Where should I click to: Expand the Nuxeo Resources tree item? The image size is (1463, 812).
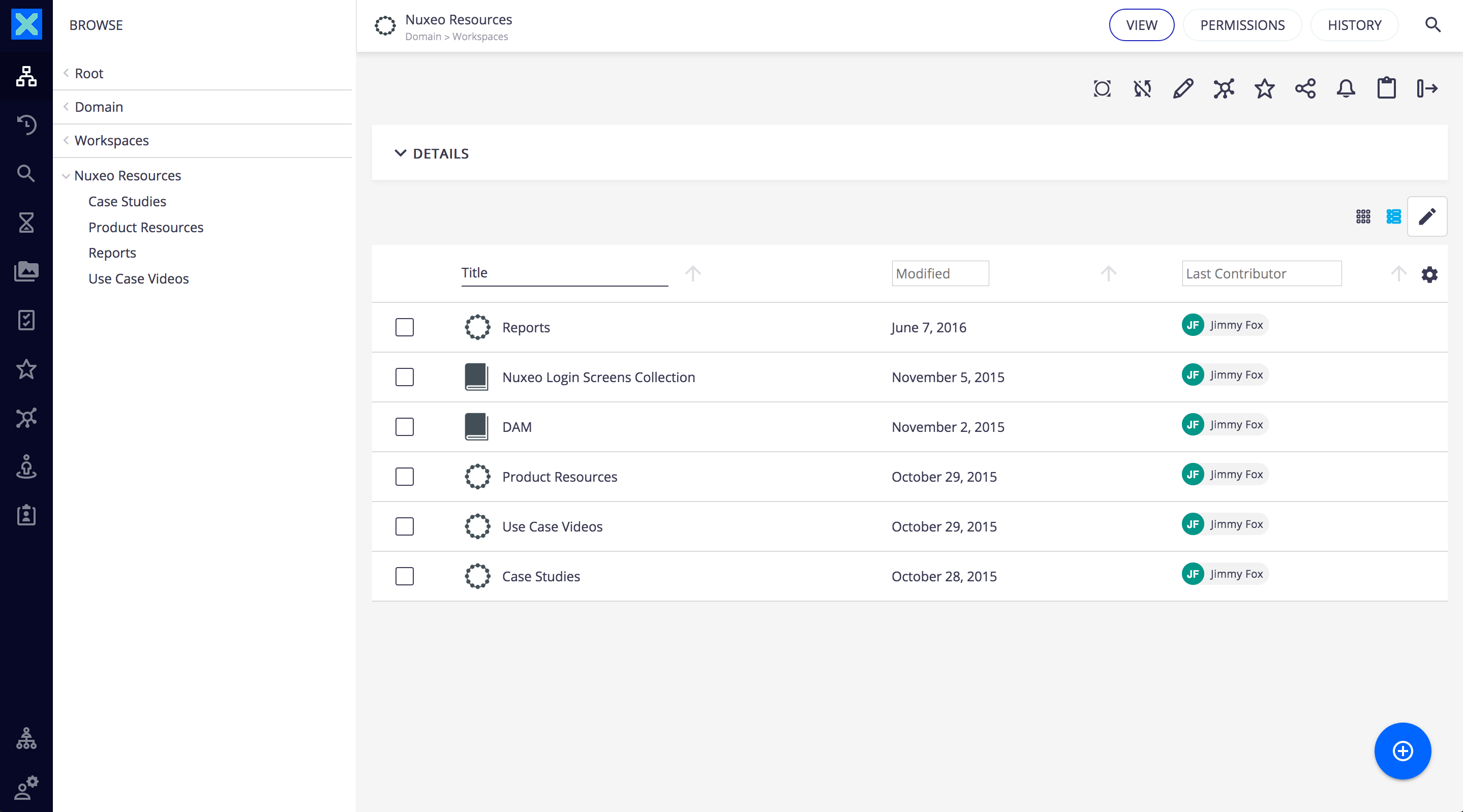64,176
